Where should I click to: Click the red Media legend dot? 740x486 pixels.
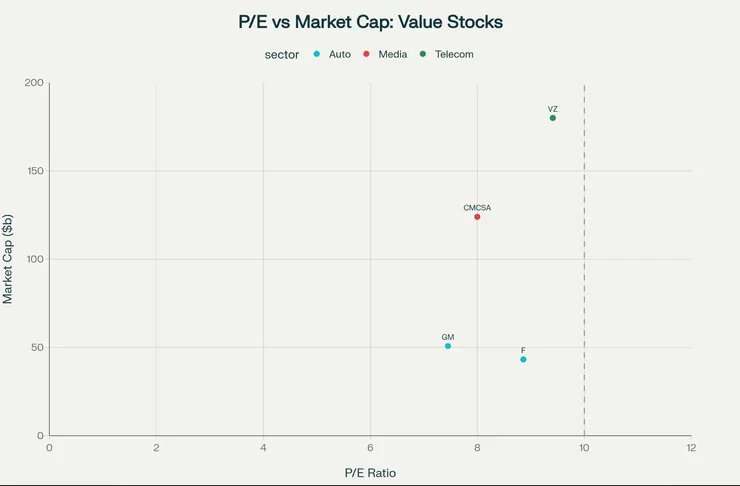point(367,54)
